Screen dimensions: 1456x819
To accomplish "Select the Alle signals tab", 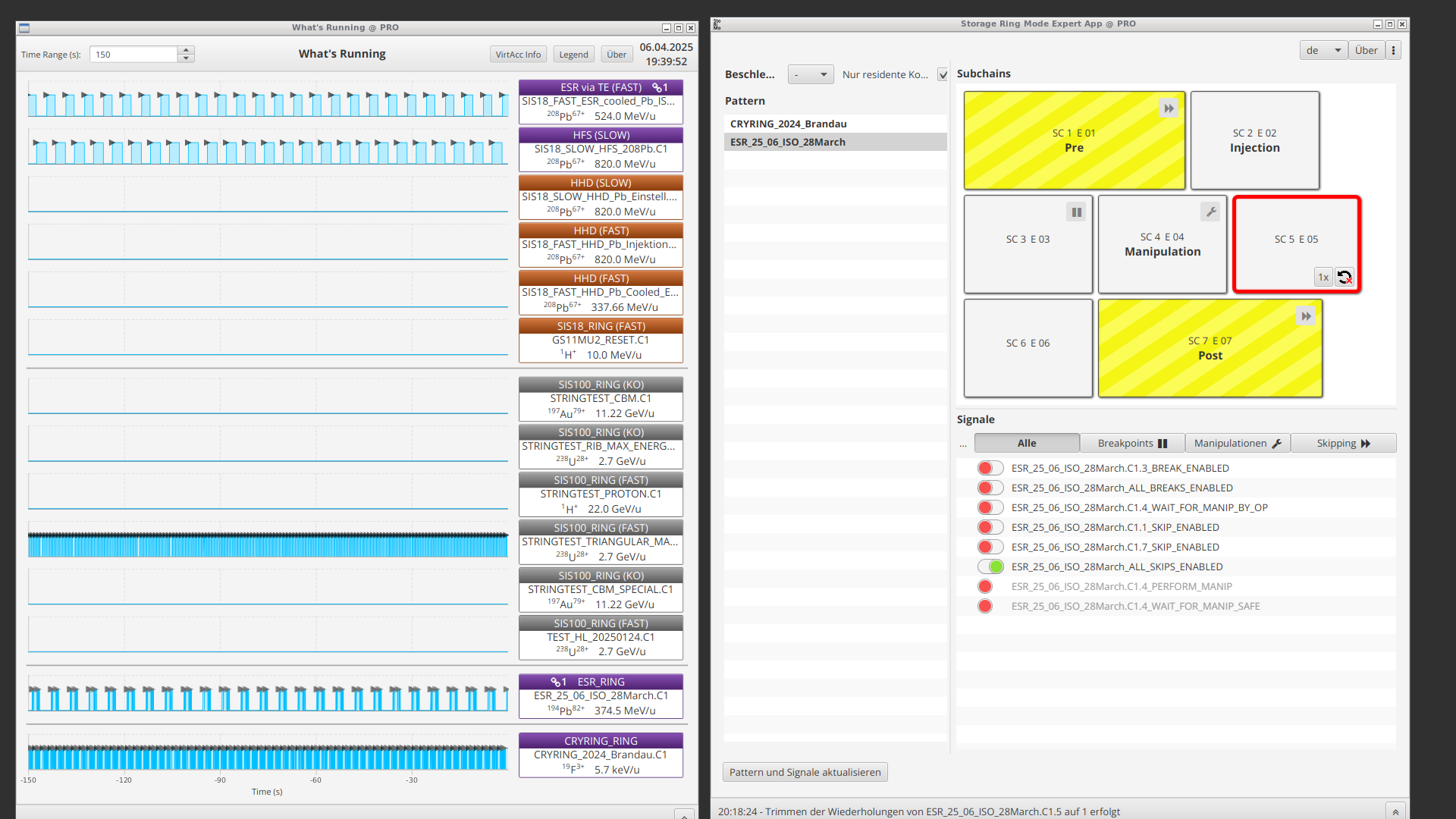I will 1027,443.
